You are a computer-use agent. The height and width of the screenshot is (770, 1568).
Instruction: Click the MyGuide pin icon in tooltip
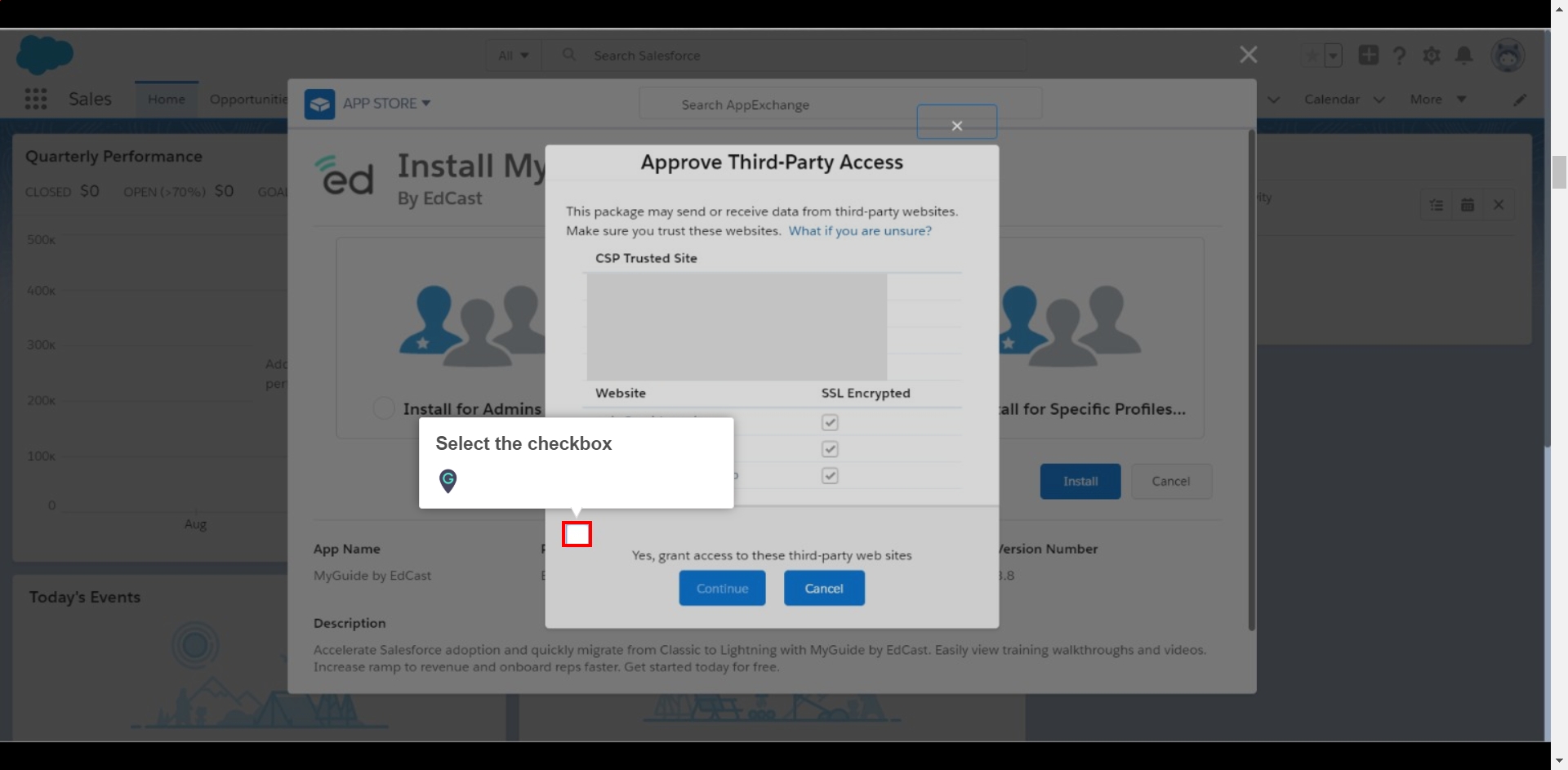click(448, 481)
